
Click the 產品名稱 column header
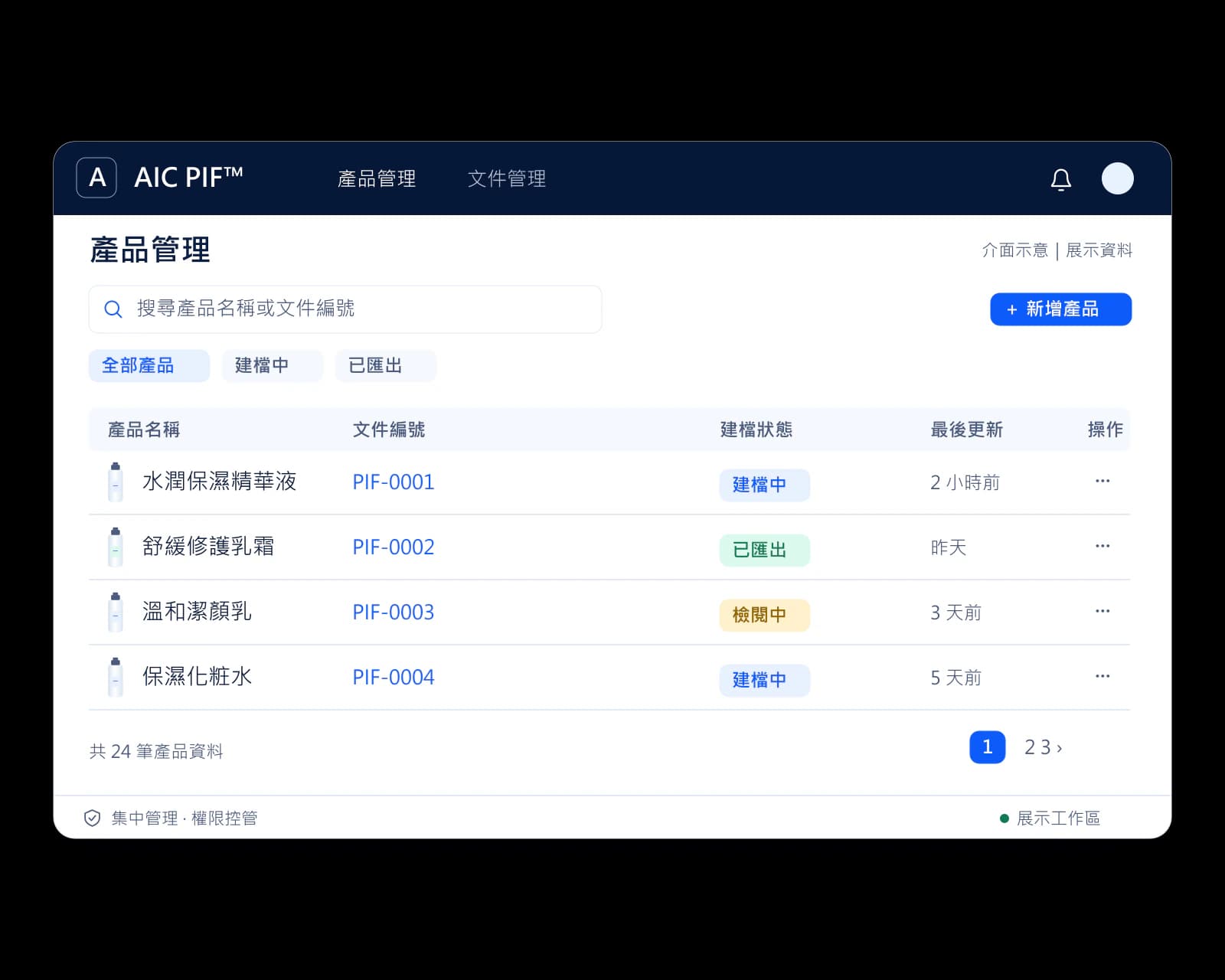tap(144, 430)
